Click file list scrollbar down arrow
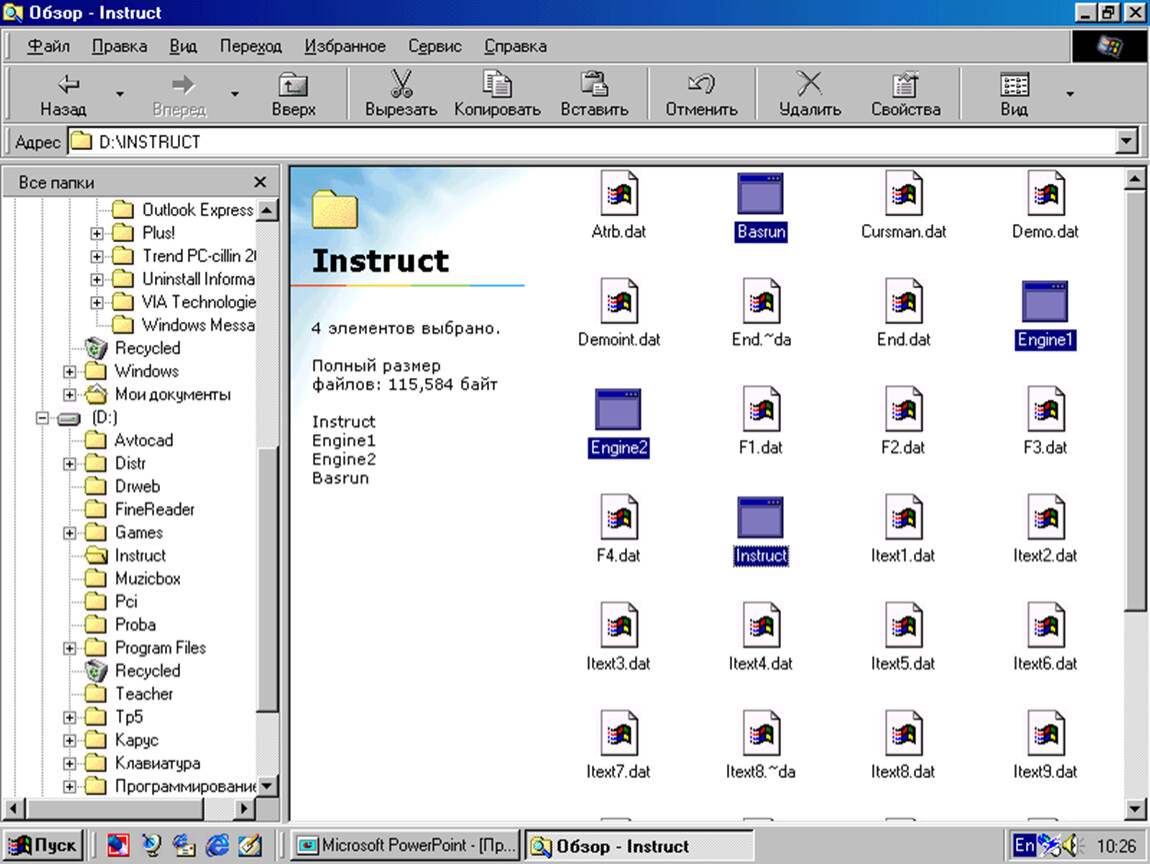The width and height of the screenshot is (1150, 864). point(1135,809)
